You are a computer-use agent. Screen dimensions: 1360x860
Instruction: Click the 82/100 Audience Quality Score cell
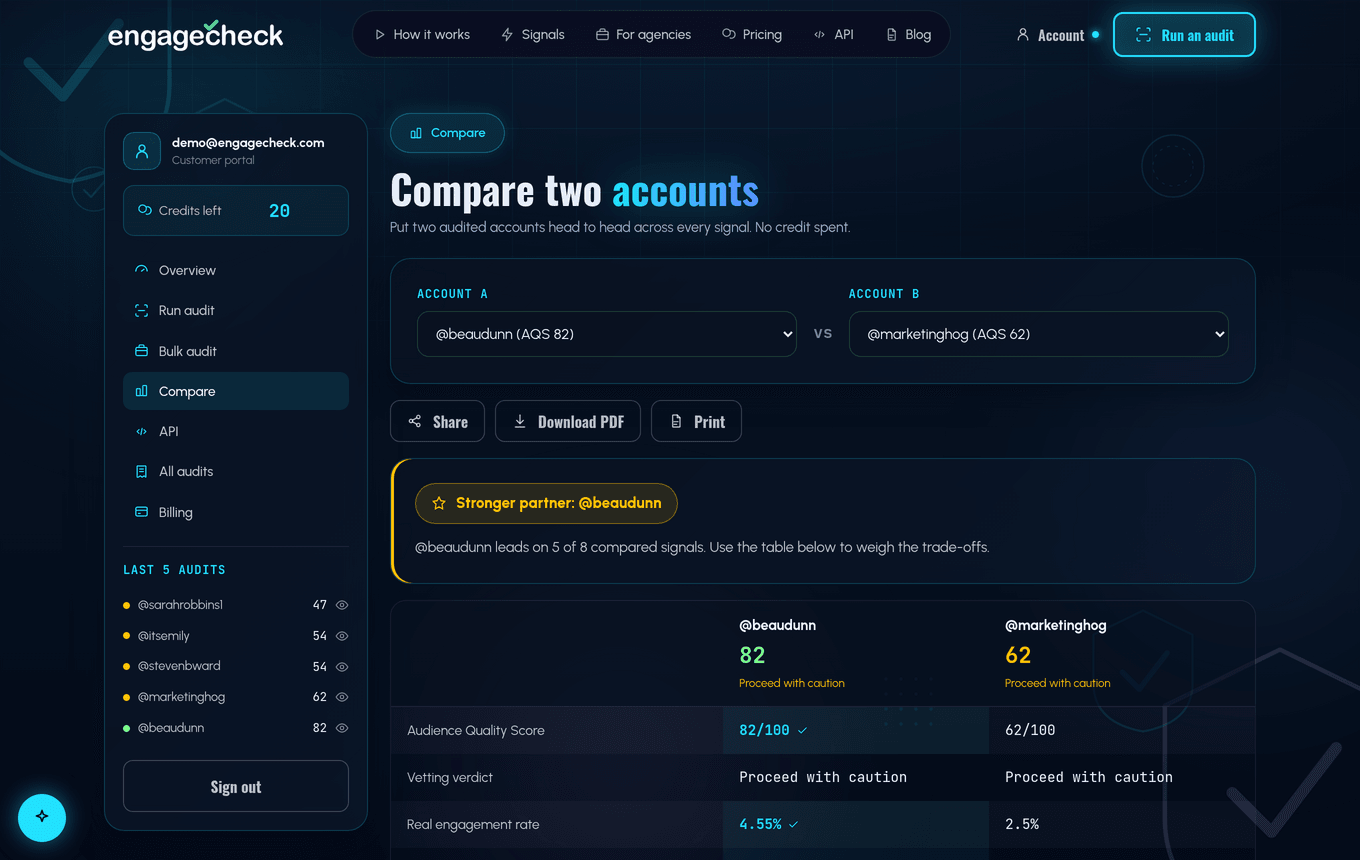click(x=856, y=730)
